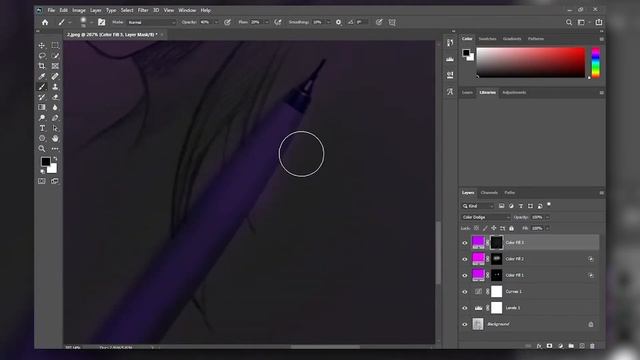The width and height of the screenshot is (640, 360).
Task: Open the brush Mode dropdown
Action: click(151, 22)
